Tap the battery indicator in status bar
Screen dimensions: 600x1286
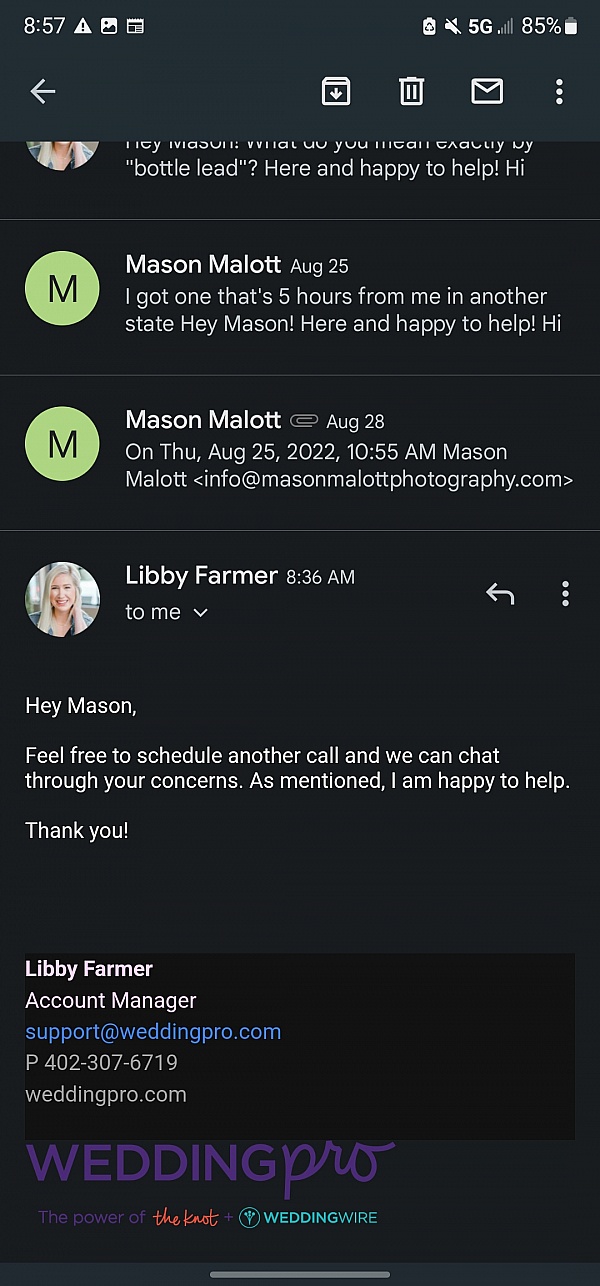click(x=571, y=26)
